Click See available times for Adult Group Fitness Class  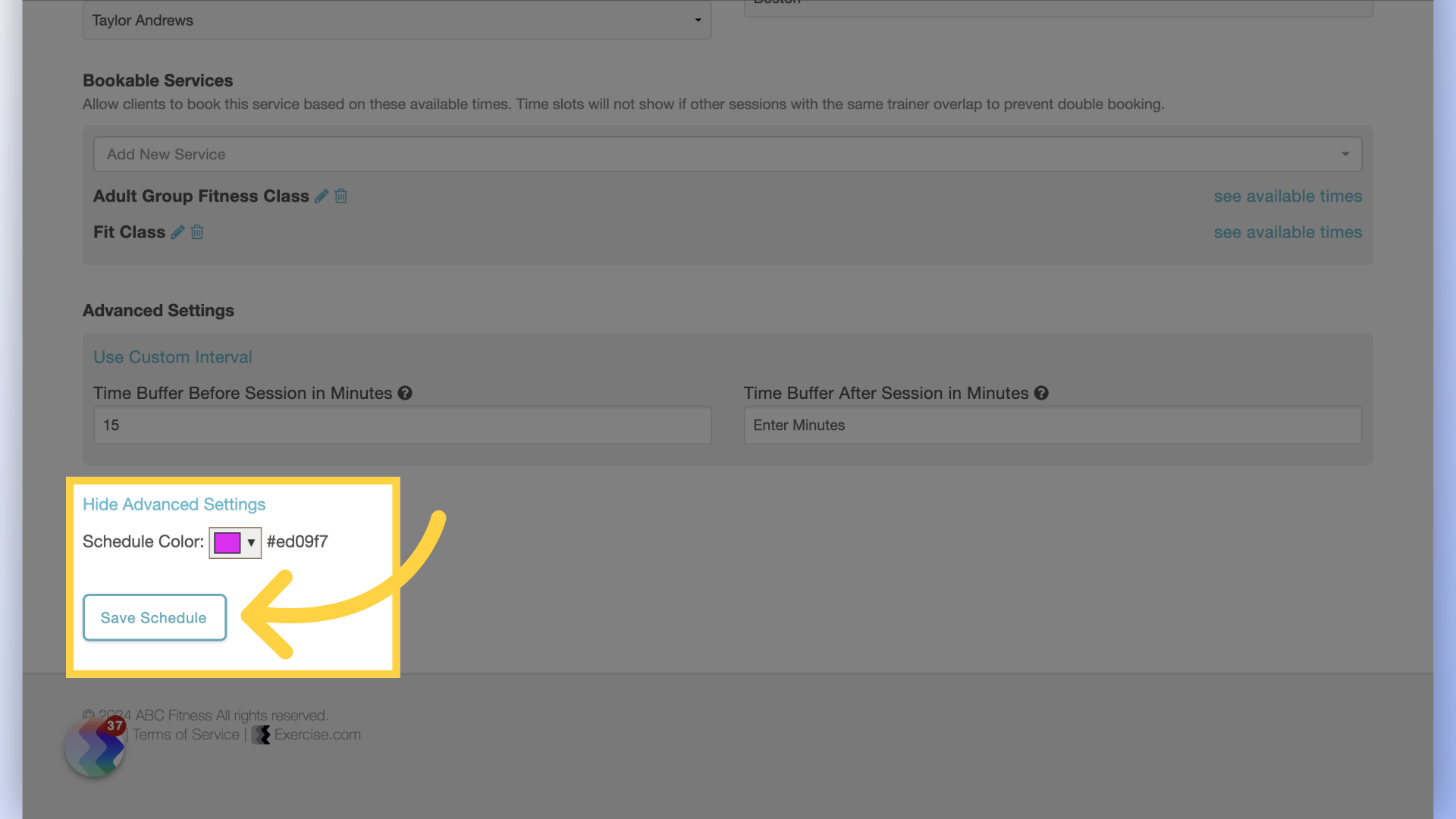point(1288,195)
